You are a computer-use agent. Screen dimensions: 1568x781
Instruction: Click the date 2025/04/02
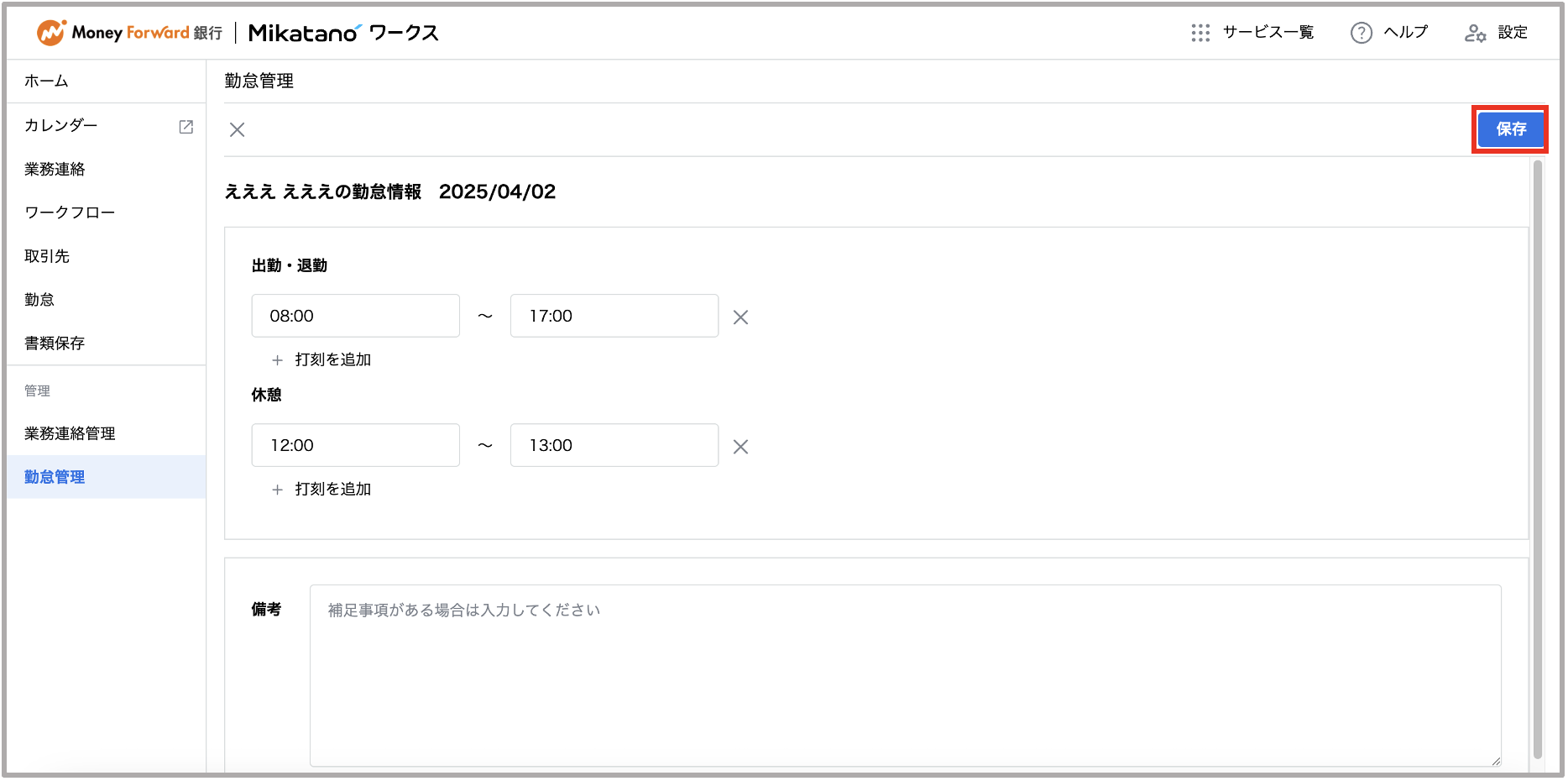point(497,192)
